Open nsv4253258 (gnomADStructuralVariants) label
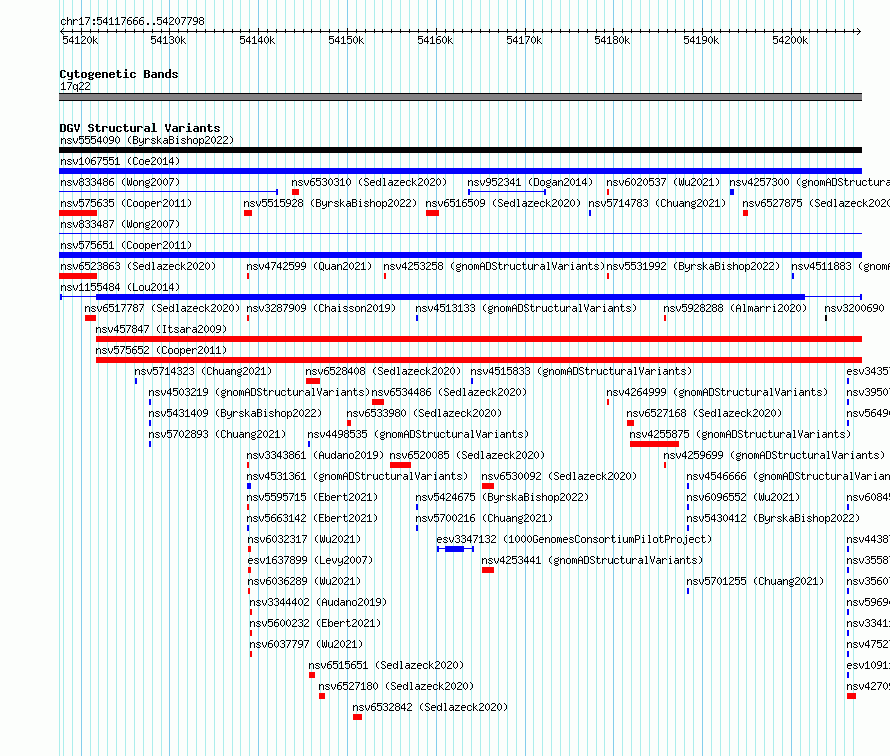The width and height of the screenshot is (890, 756). pyautogui.click(x=494, y=266)
